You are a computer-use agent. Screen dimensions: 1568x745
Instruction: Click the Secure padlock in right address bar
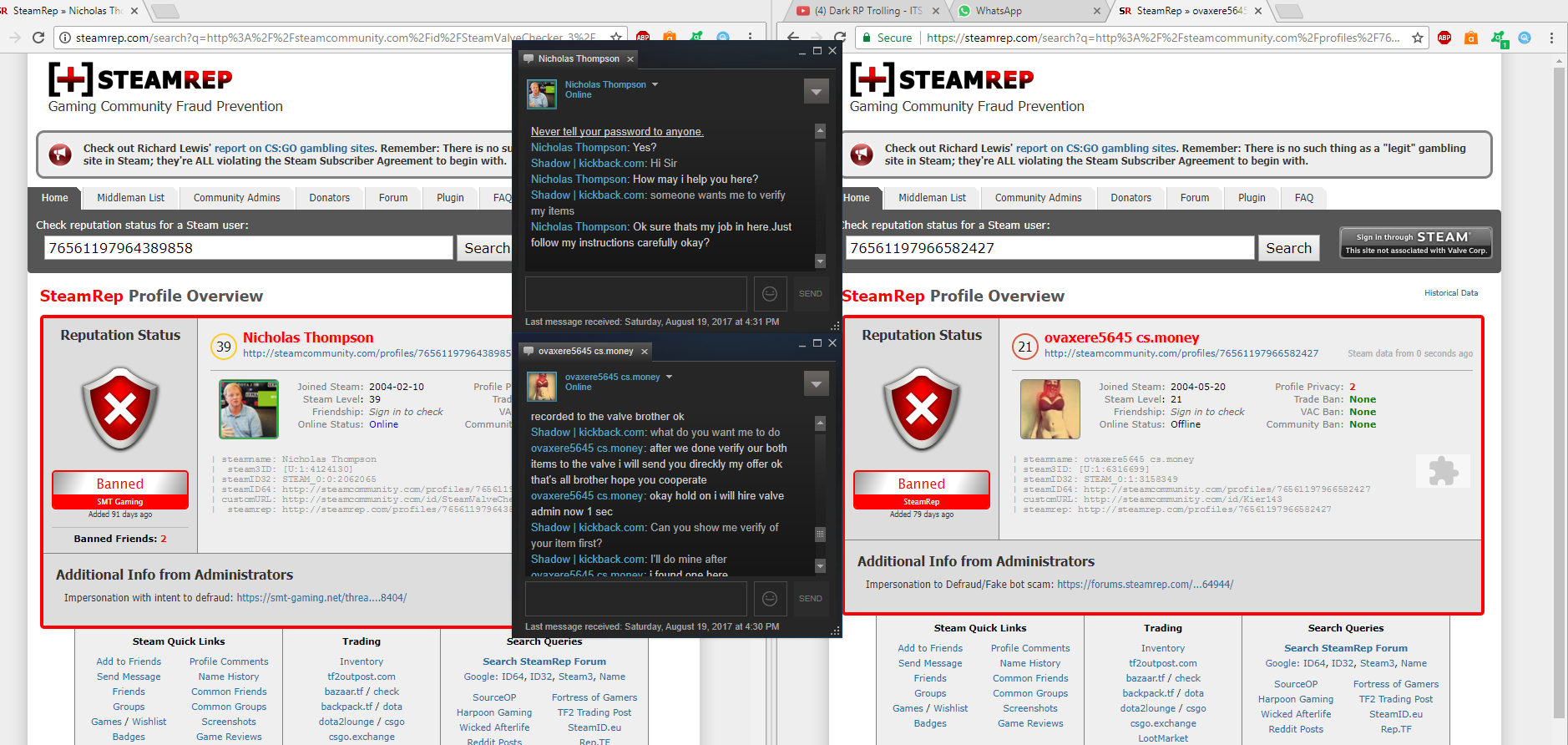point(868,38)
